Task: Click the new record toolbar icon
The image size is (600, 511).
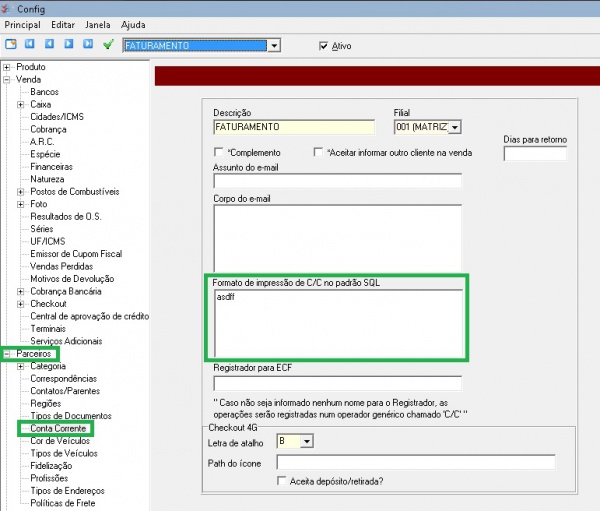Action: pyautogui.click(x=10, y=45)
